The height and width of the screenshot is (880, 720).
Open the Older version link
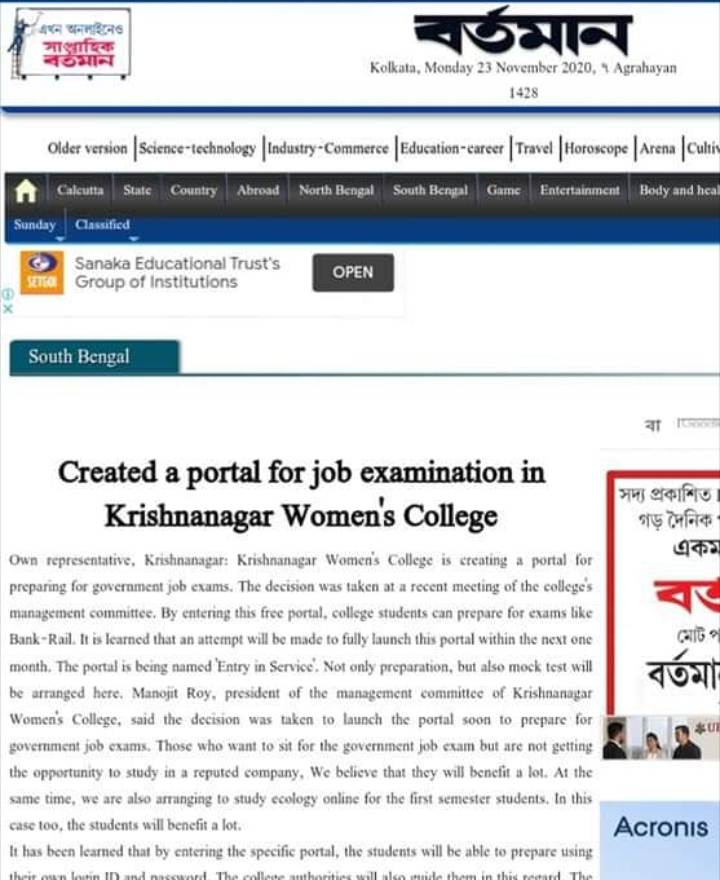pyautogui.click(x=87, y=149)
